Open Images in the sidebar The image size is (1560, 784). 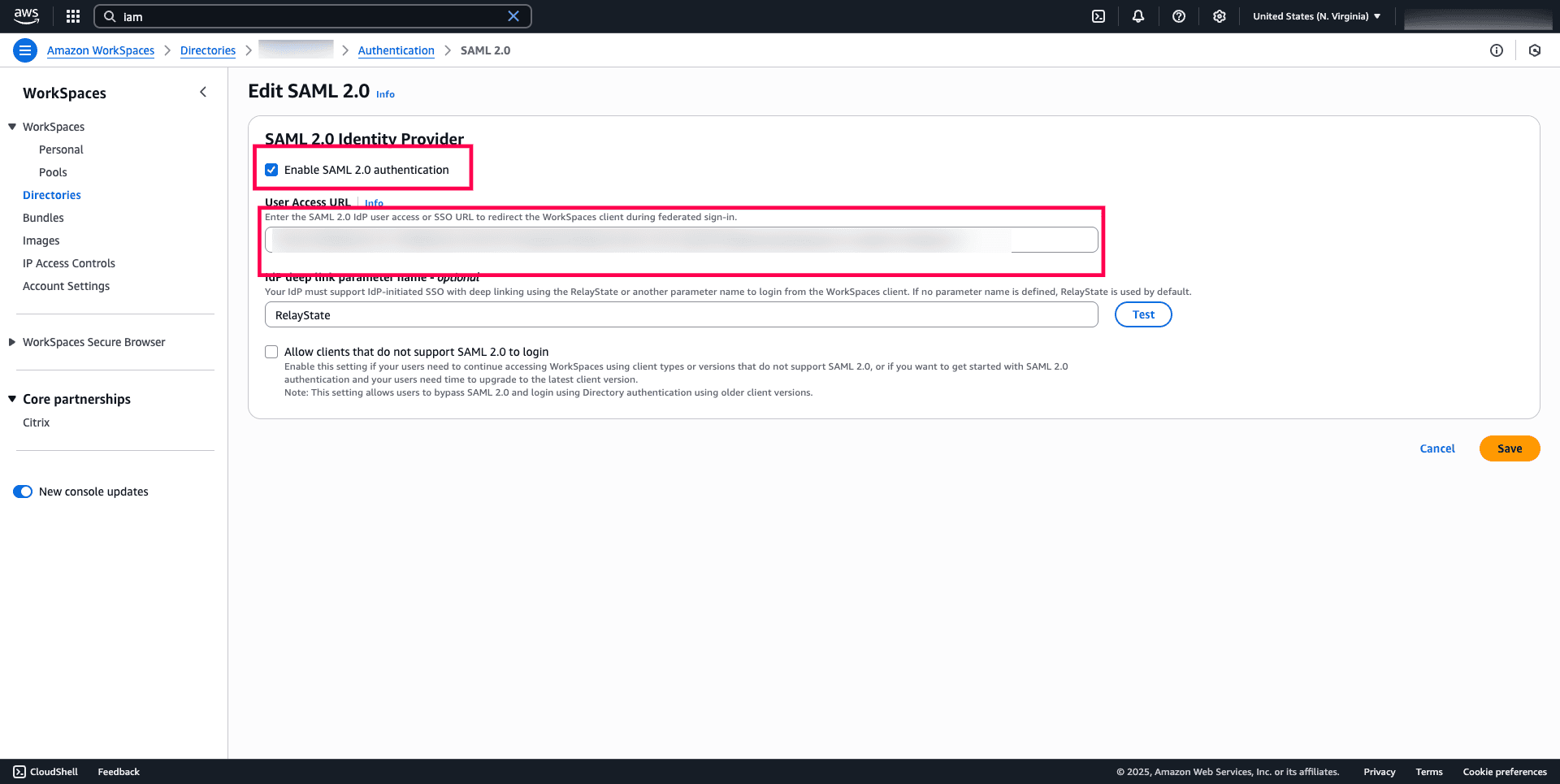coord(41,240)
